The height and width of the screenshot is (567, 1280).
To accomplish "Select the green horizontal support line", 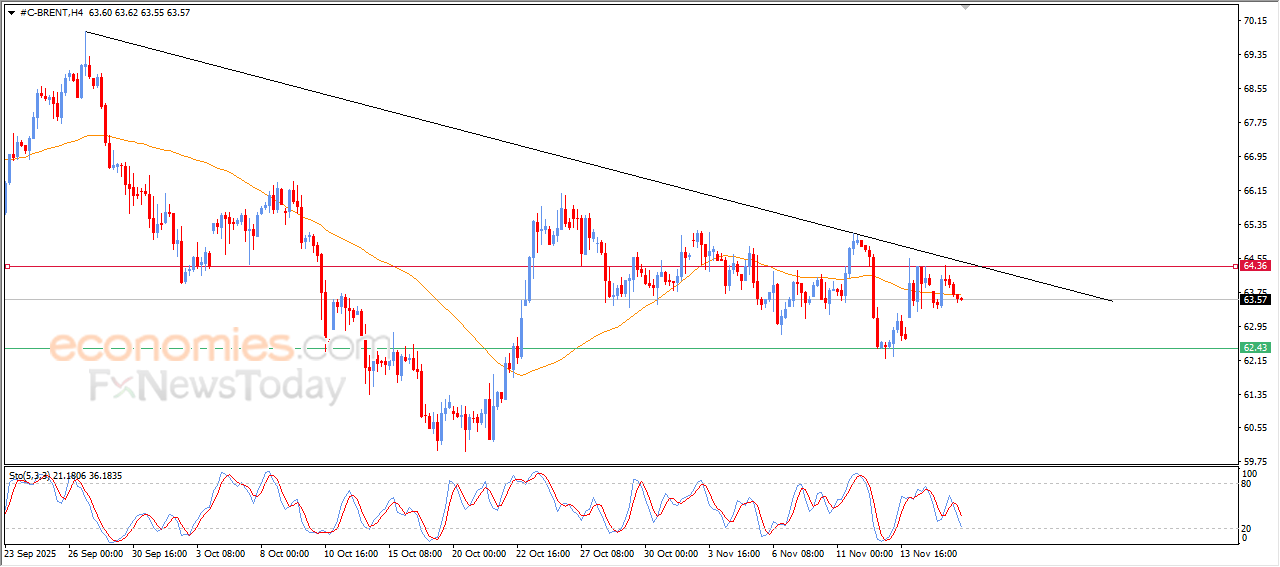I will click(700, 348).
